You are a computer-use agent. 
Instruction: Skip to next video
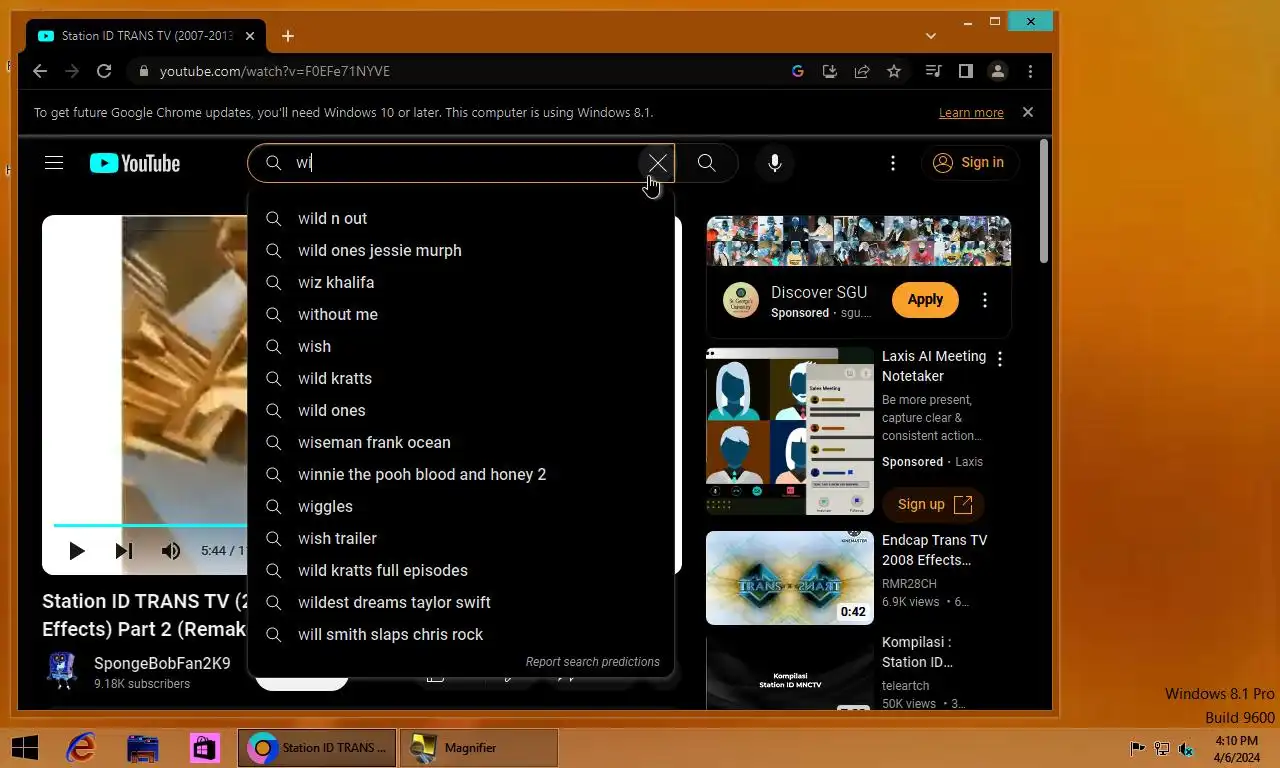pyautogui.click(x=124, y=551)
